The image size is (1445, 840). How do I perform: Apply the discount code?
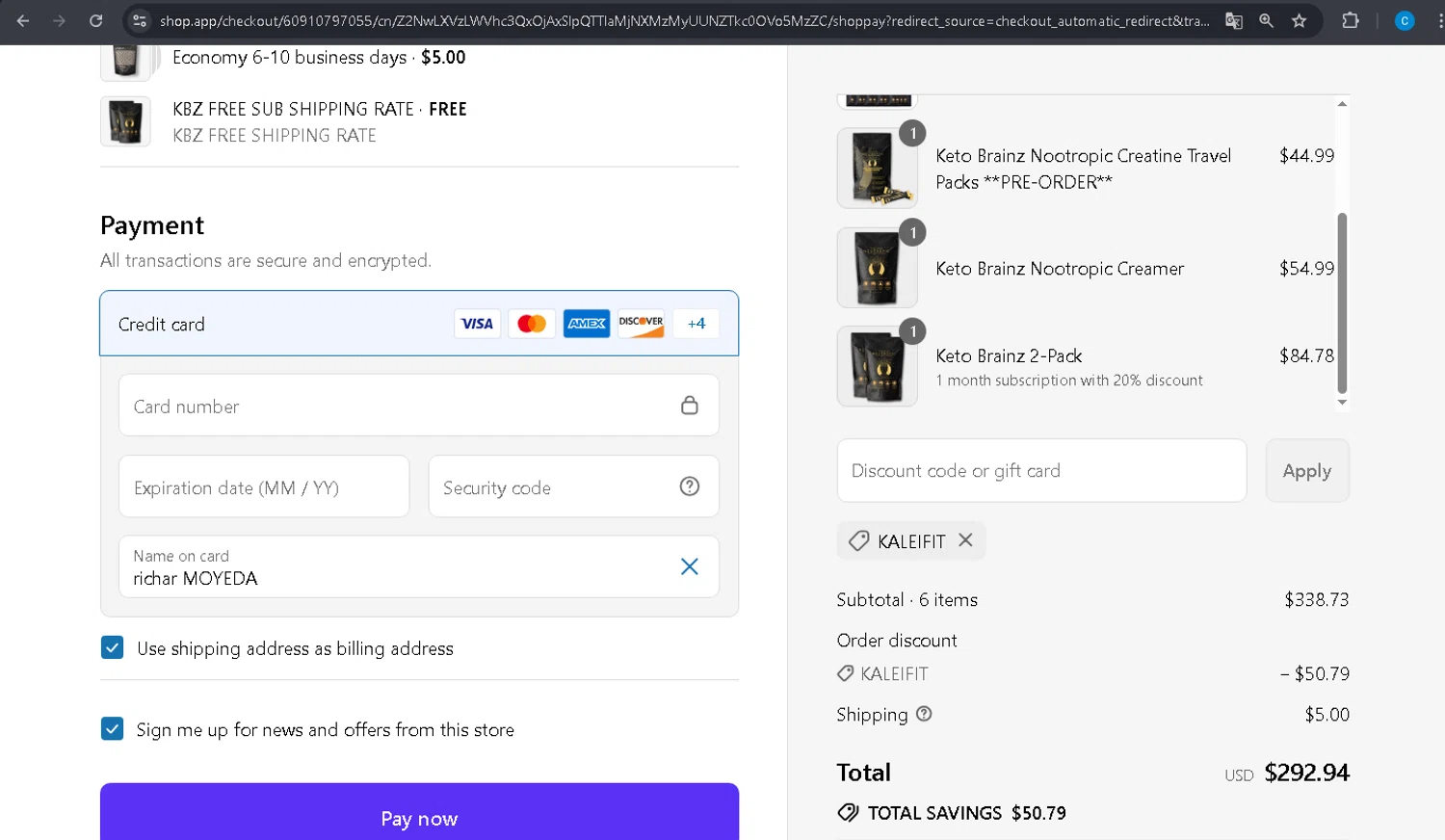(1307, 470)
